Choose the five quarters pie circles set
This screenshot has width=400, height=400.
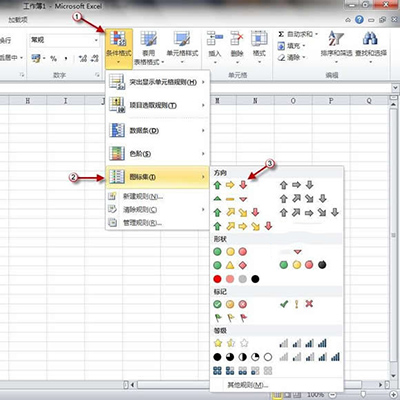click(x=242, y=357)
